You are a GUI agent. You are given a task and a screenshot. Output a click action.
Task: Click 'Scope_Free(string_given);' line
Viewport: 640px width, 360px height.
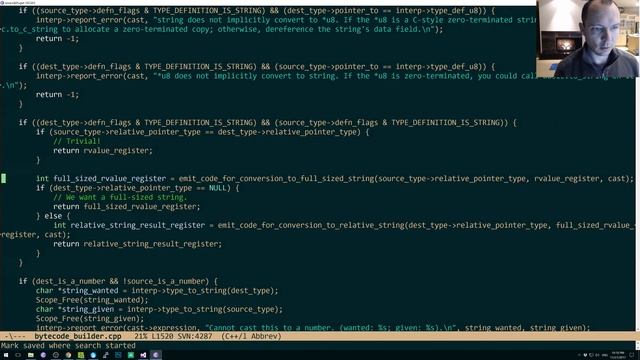point(90,319)
